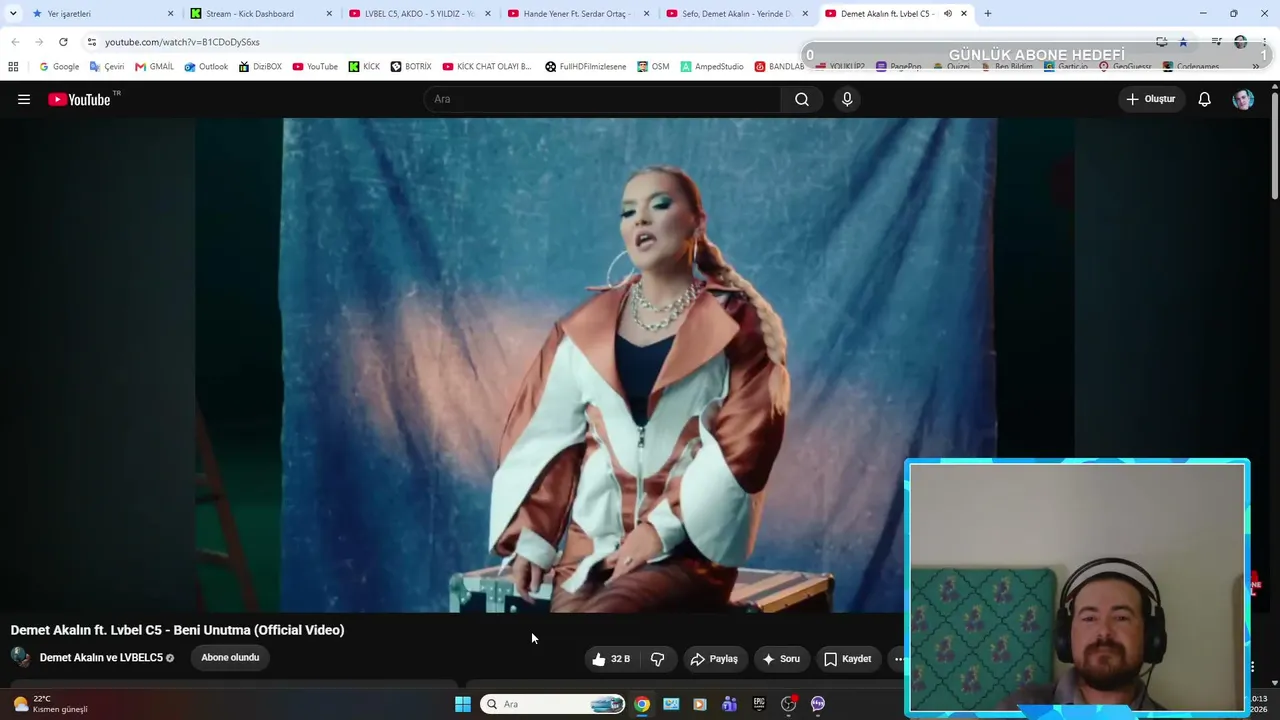Open YouTube notifications bell
Screen dimensions: 1280x720
[x=1205, y=99]
